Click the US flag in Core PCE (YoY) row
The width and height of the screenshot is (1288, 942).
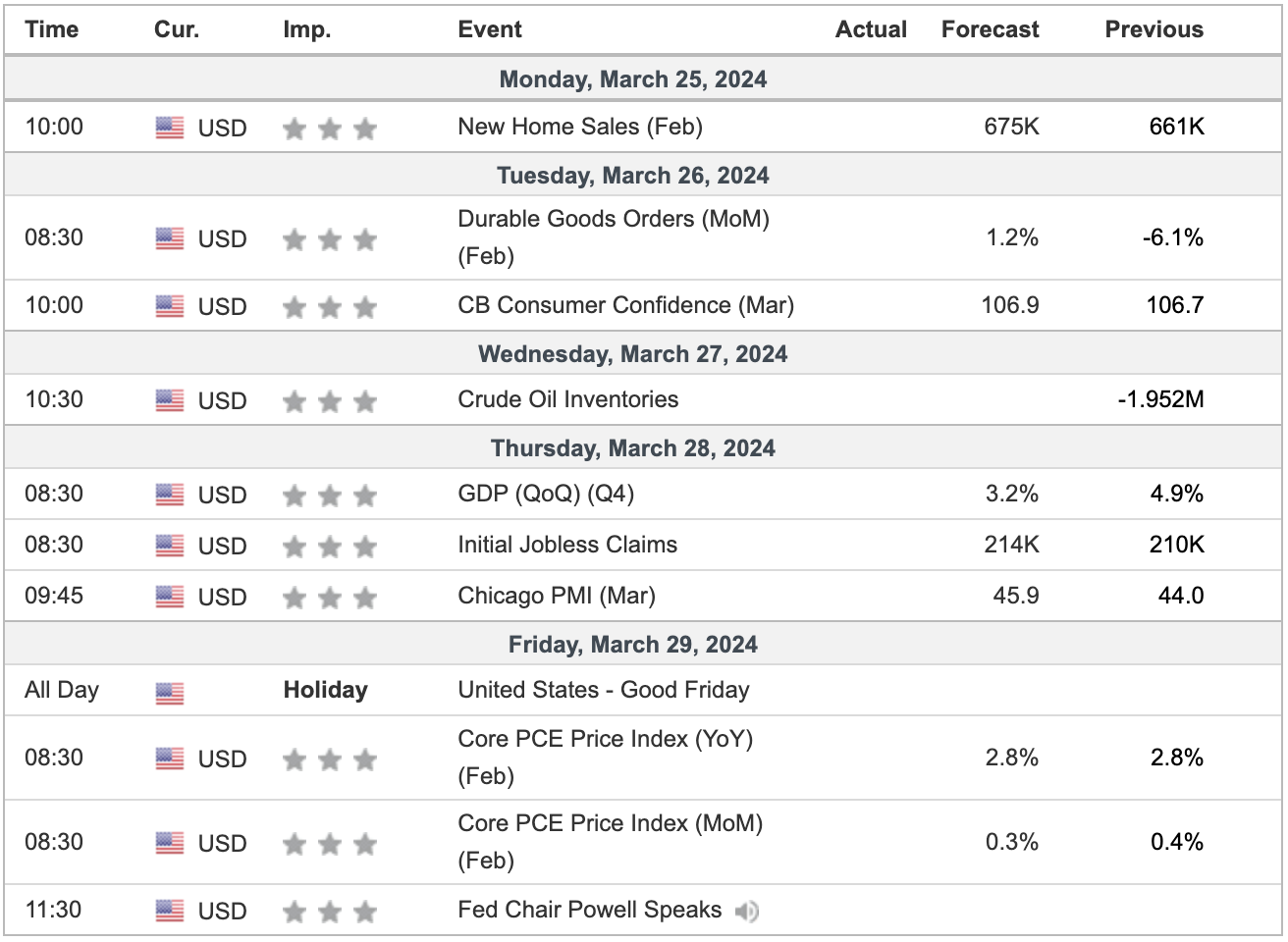point(170,759)
